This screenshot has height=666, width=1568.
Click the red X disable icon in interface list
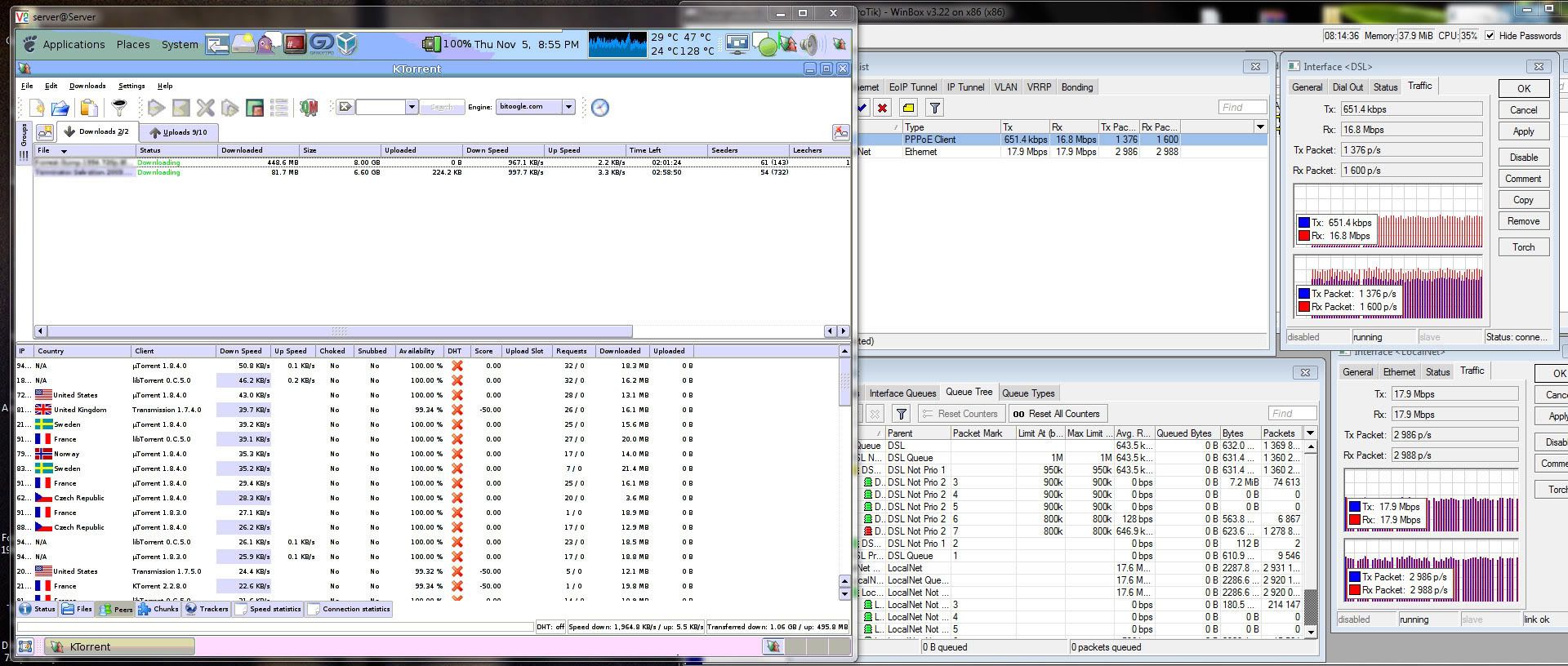pos(882,108)
